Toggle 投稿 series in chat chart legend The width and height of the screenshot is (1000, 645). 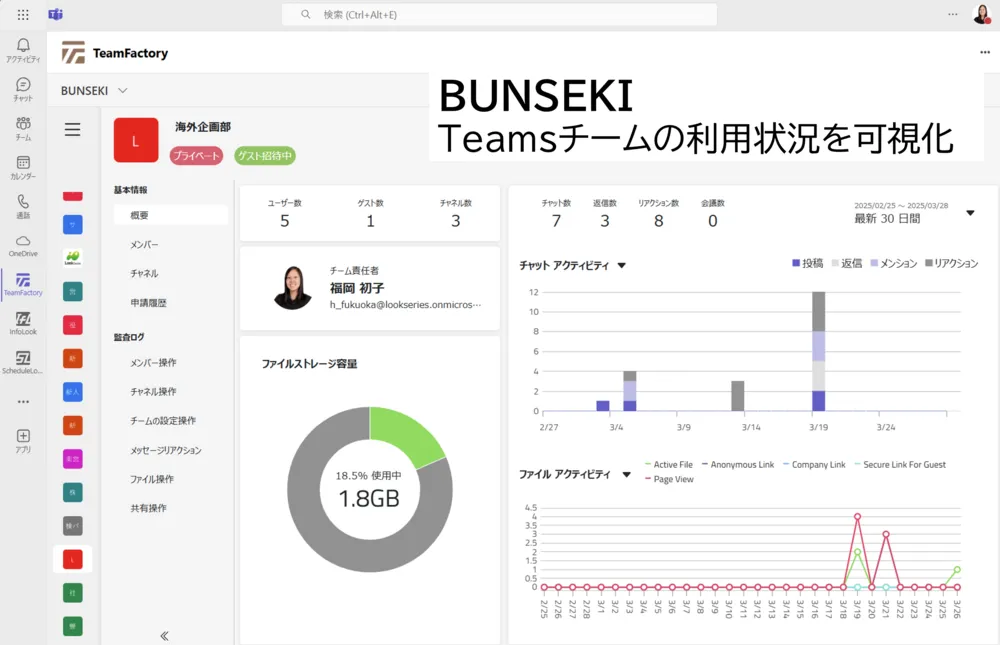(807, 263)
